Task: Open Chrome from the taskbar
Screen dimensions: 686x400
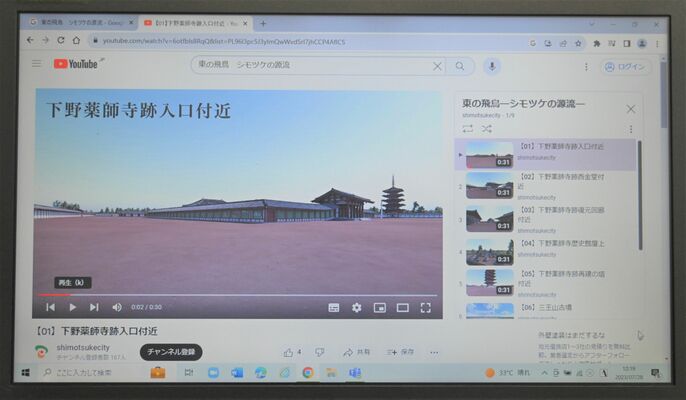Action: [x=308, y=372]
